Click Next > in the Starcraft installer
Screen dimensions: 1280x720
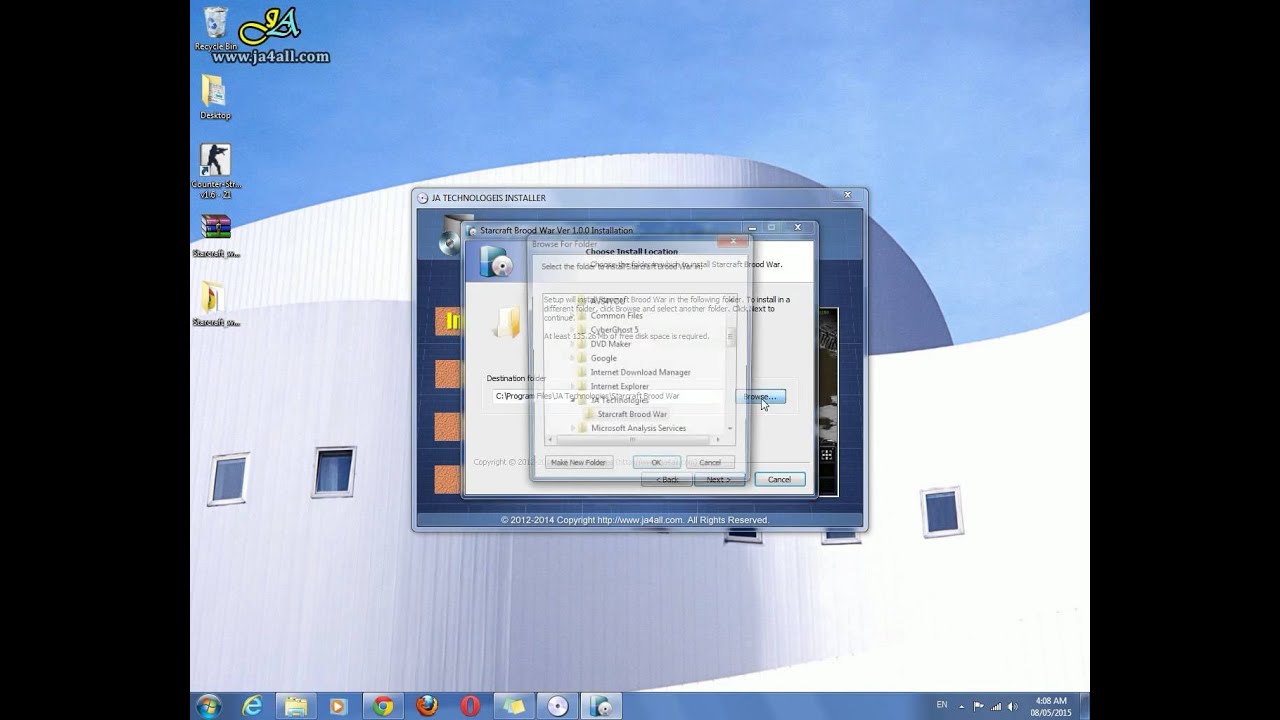tap(718, 479)
